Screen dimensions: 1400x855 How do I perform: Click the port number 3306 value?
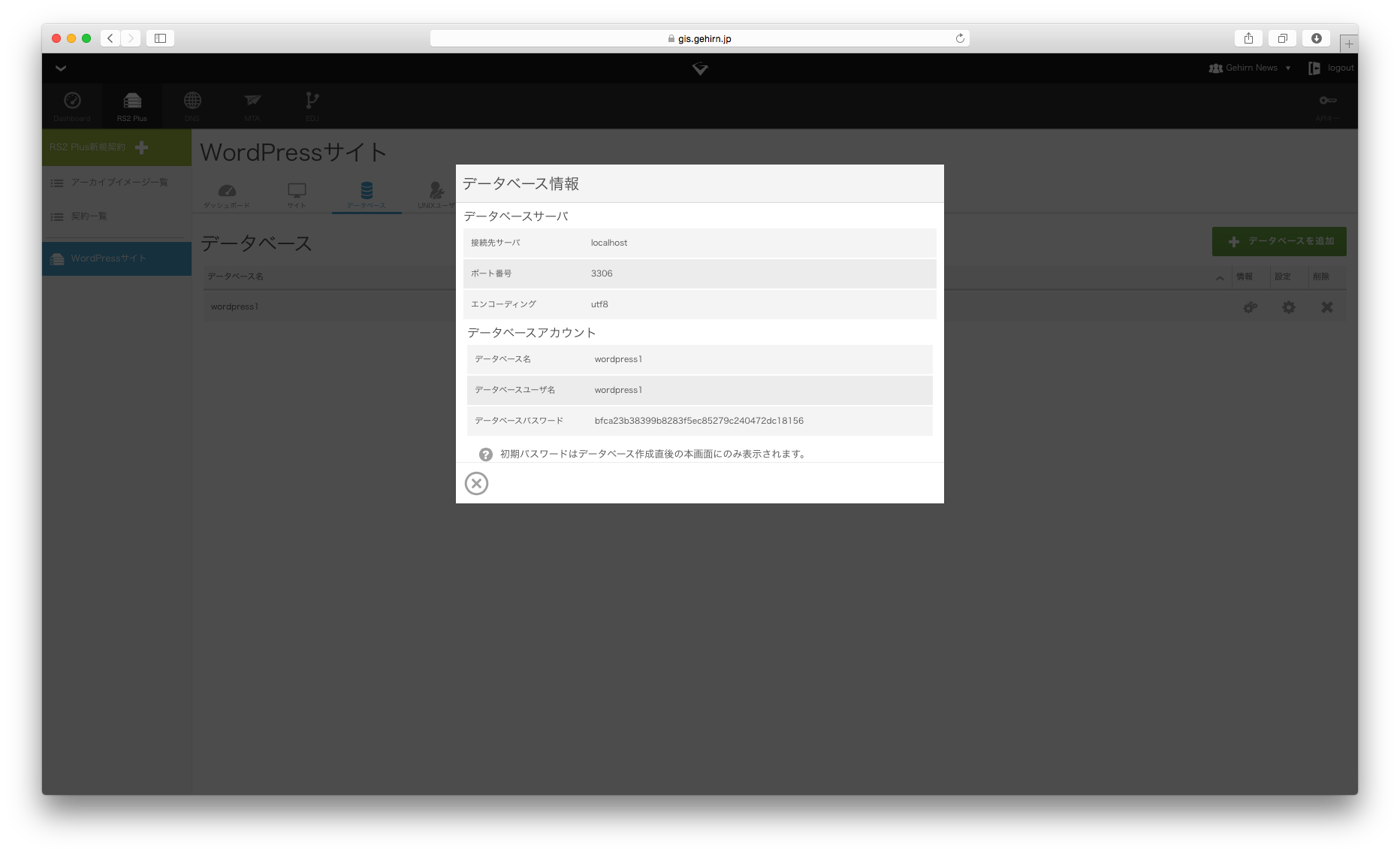(x=602, y=273)
